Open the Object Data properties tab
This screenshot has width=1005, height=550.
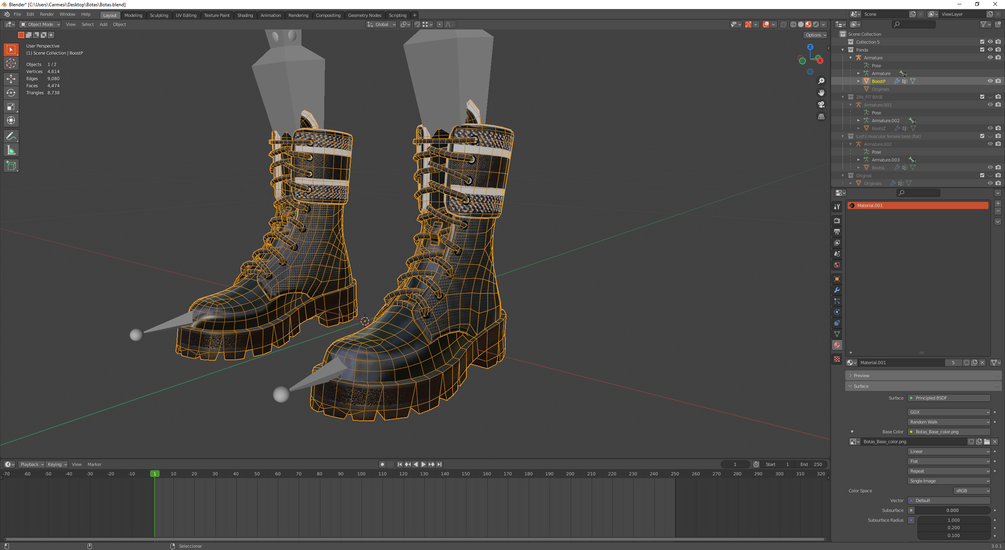[x=836, y=334]
